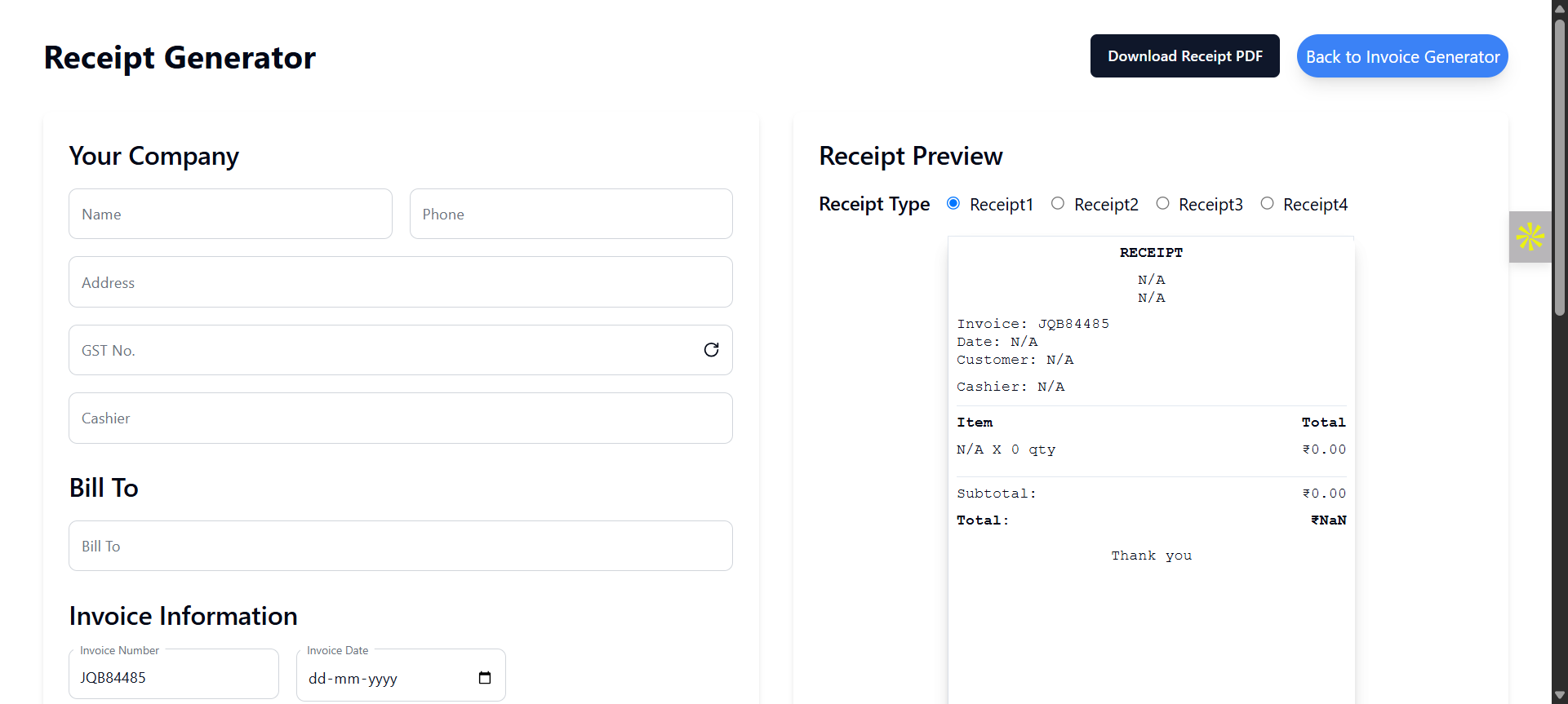This screenshot has height=704, width=1568.
Task: Click the 'Your Company' heading
Action: 154,156
